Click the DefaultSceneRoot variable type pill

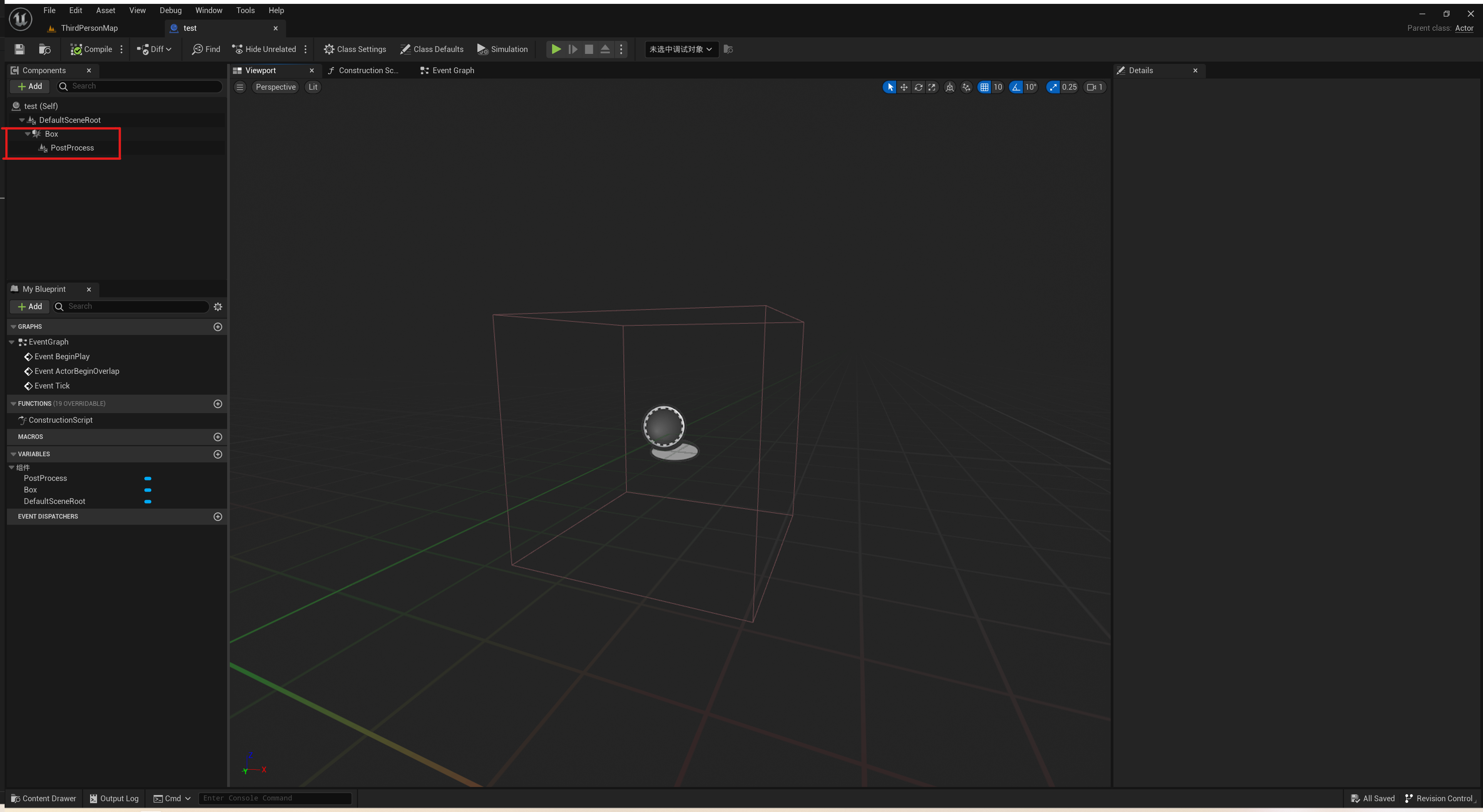pyautogui.click(x=148, y=502)
